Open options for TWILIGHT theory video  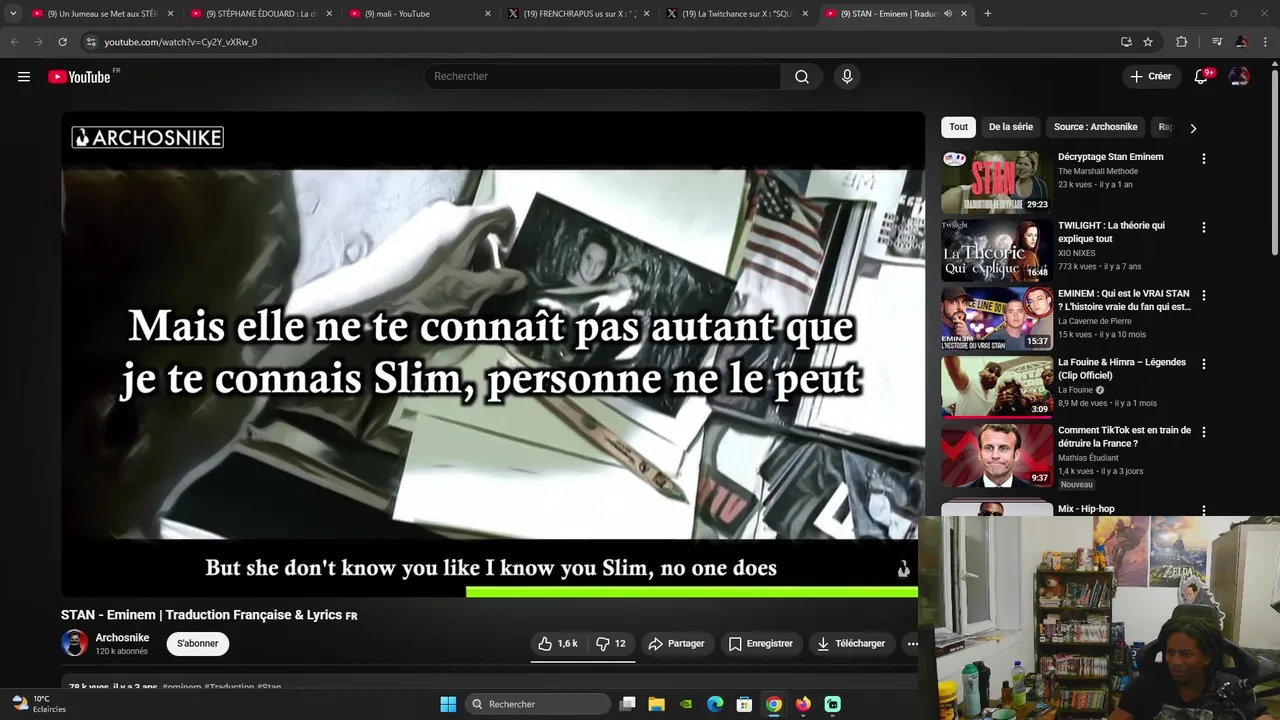[1203, 227]
